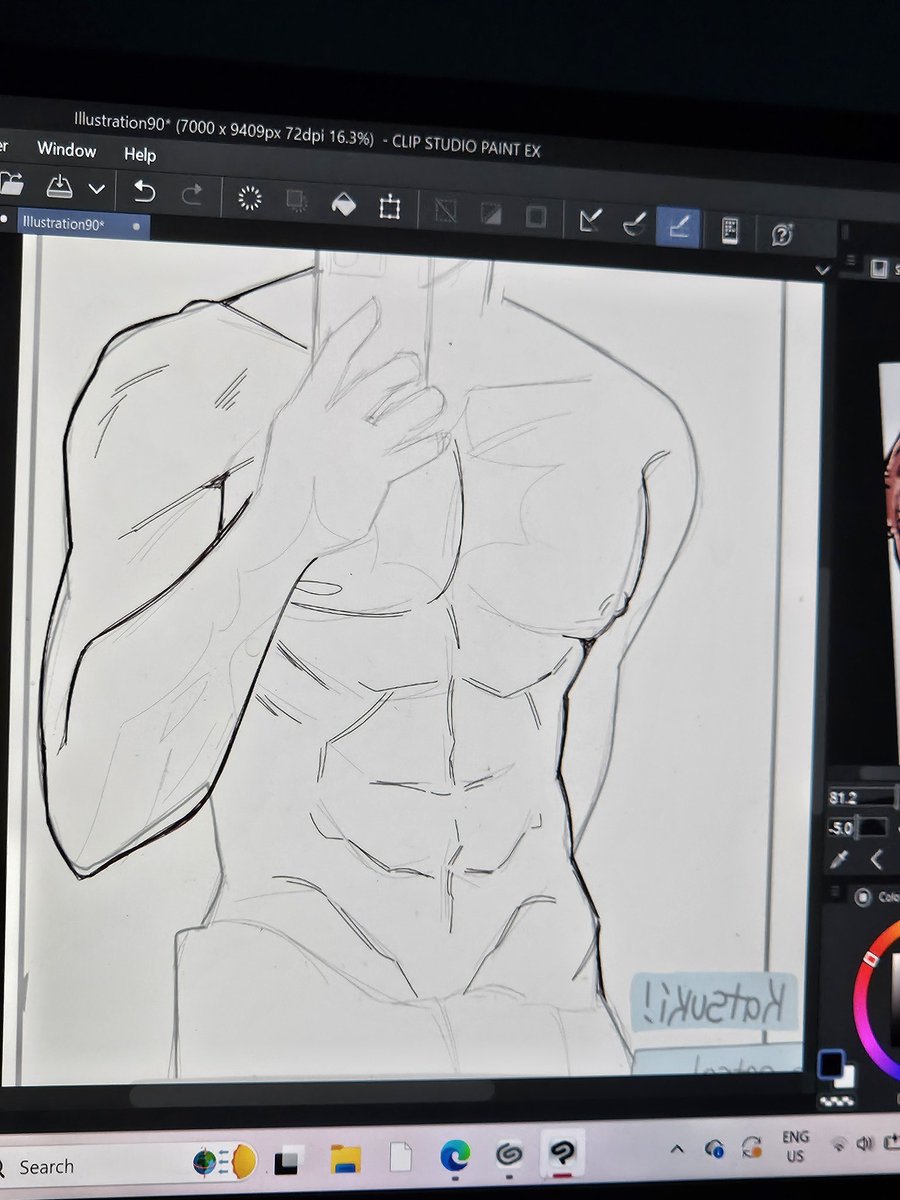Click the Invert selected area icon
The height and width of the screenshot is (1200, 900).
491,213
